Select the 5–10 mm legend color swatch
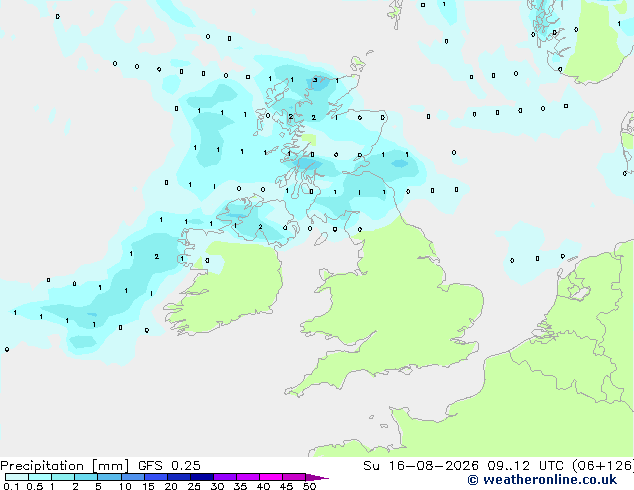Image resolution: width=634 pixels, height=490 pixels. coord(109,477)
